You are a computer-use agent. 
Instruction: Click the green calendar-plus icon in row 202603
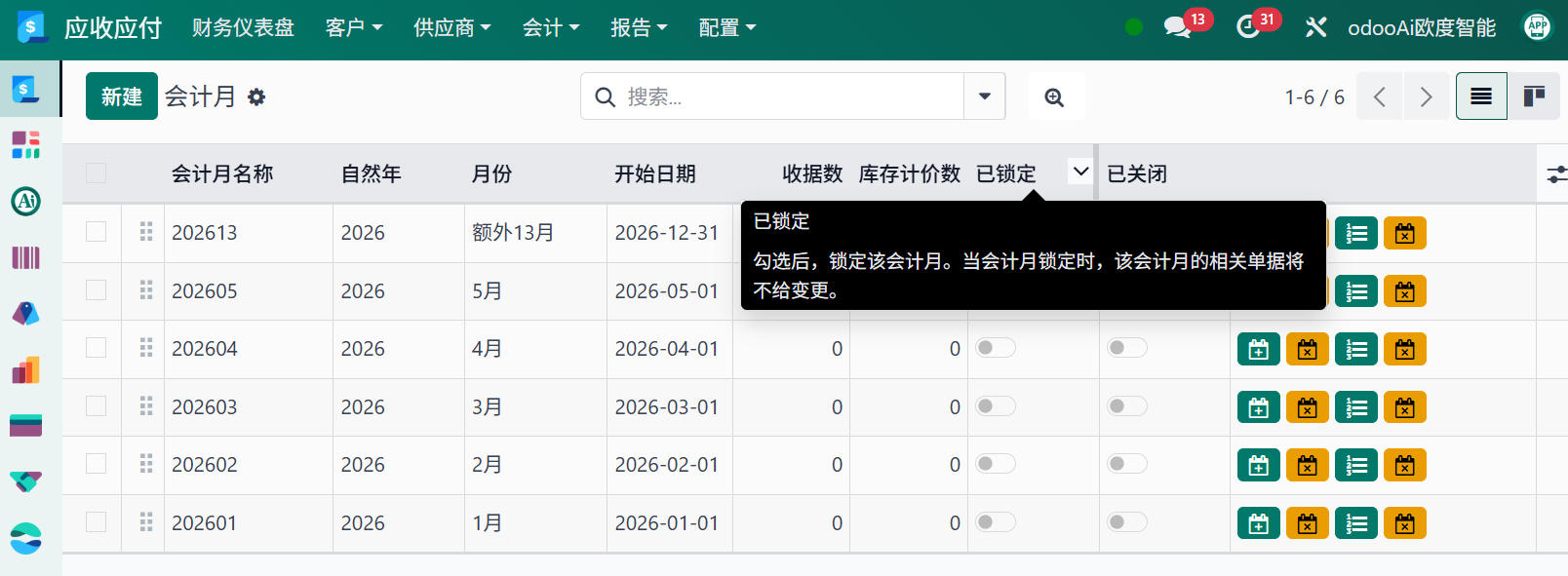tap(1259, 407)
